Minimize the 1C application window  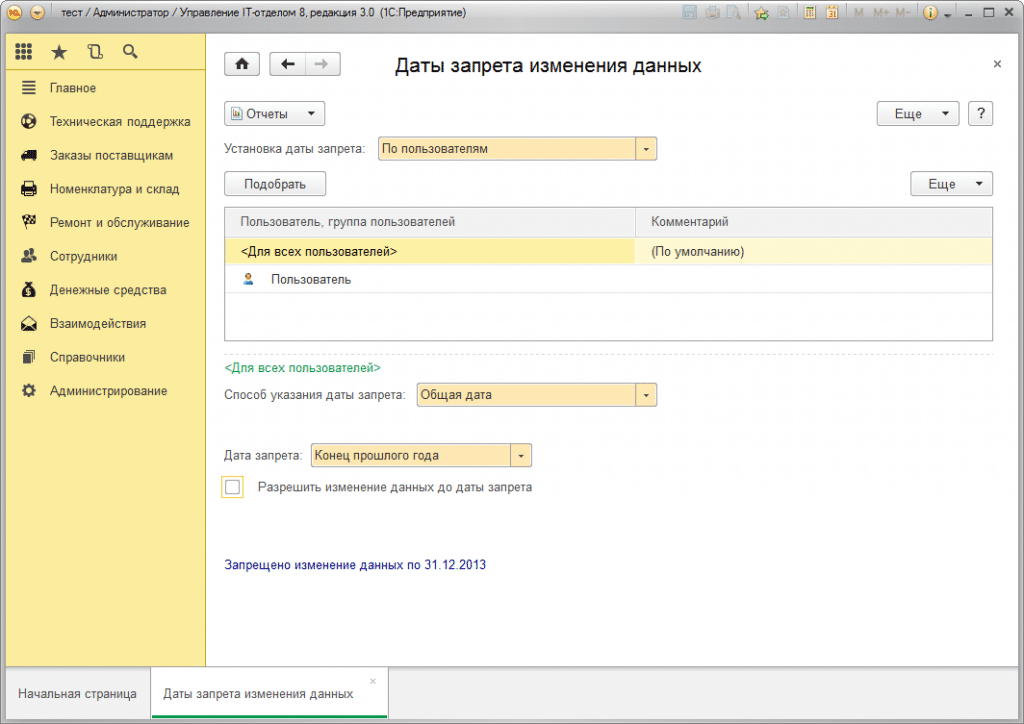coord(969,13)
